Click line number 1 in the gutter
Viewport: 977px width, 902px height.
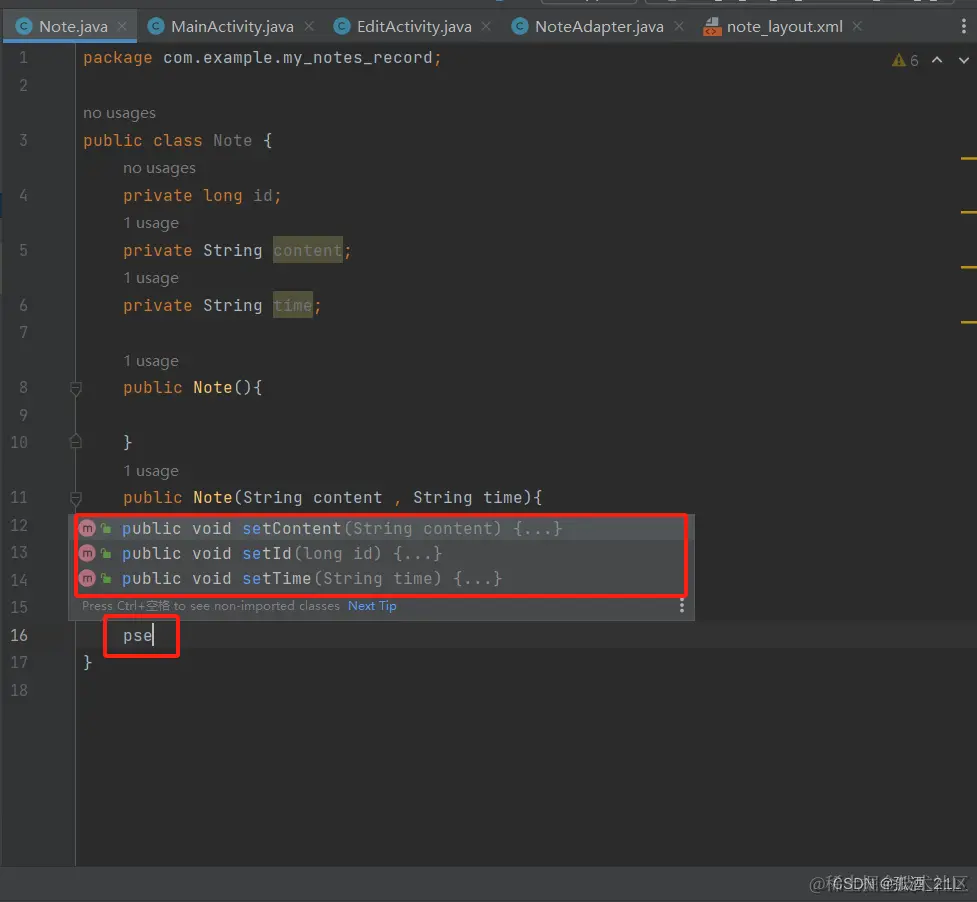pyautogui.click(x=23, y=58)
